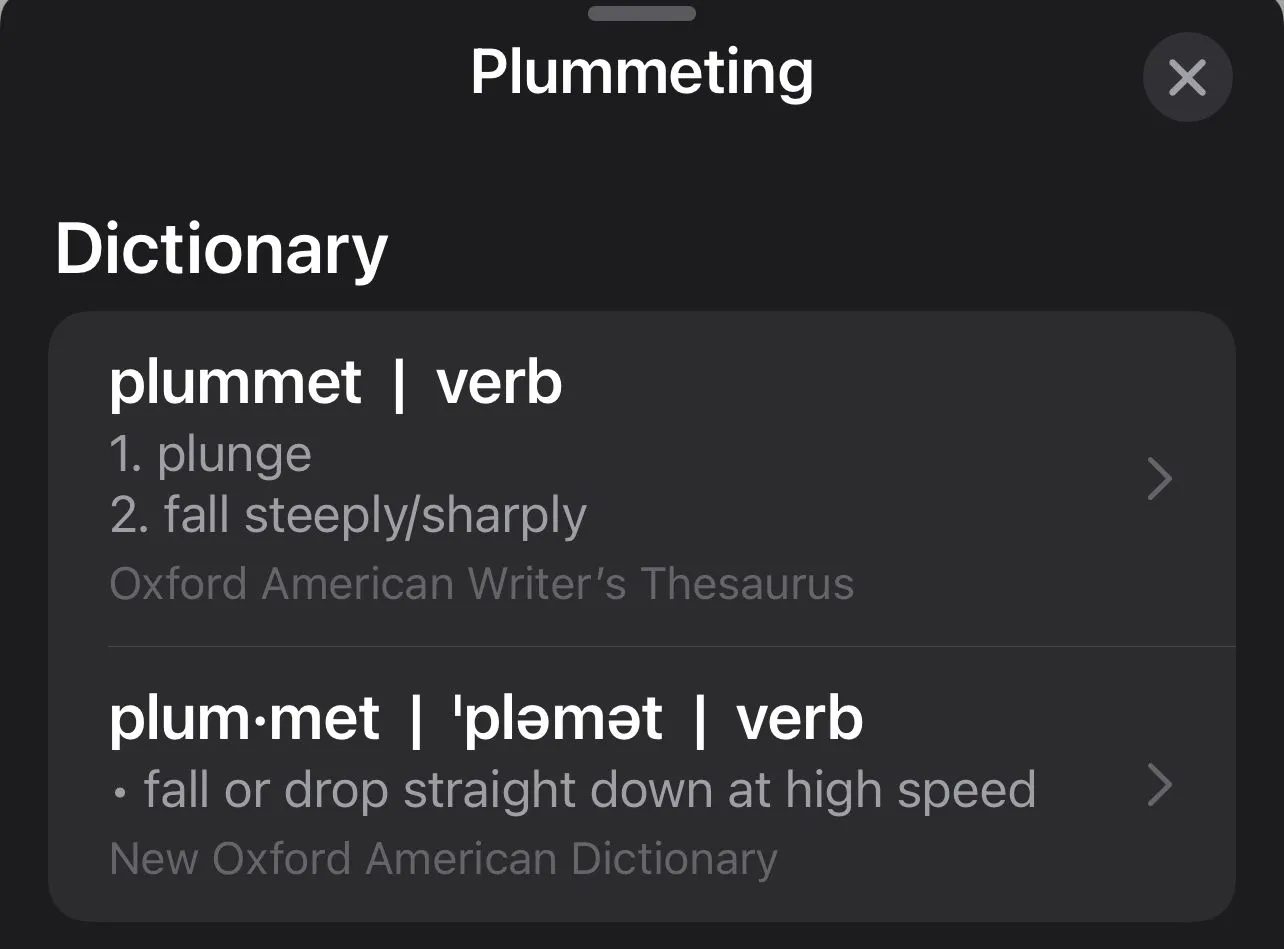Expand the New Oxford Dictionary entry chevron

1159,786
